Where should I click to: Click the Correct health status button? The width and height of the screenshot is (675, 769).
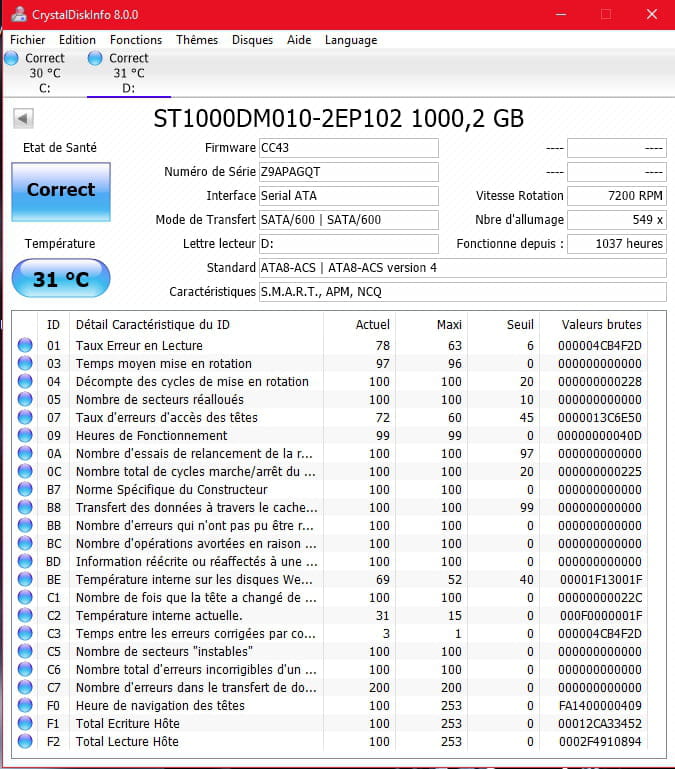click(x=61, y=191)
